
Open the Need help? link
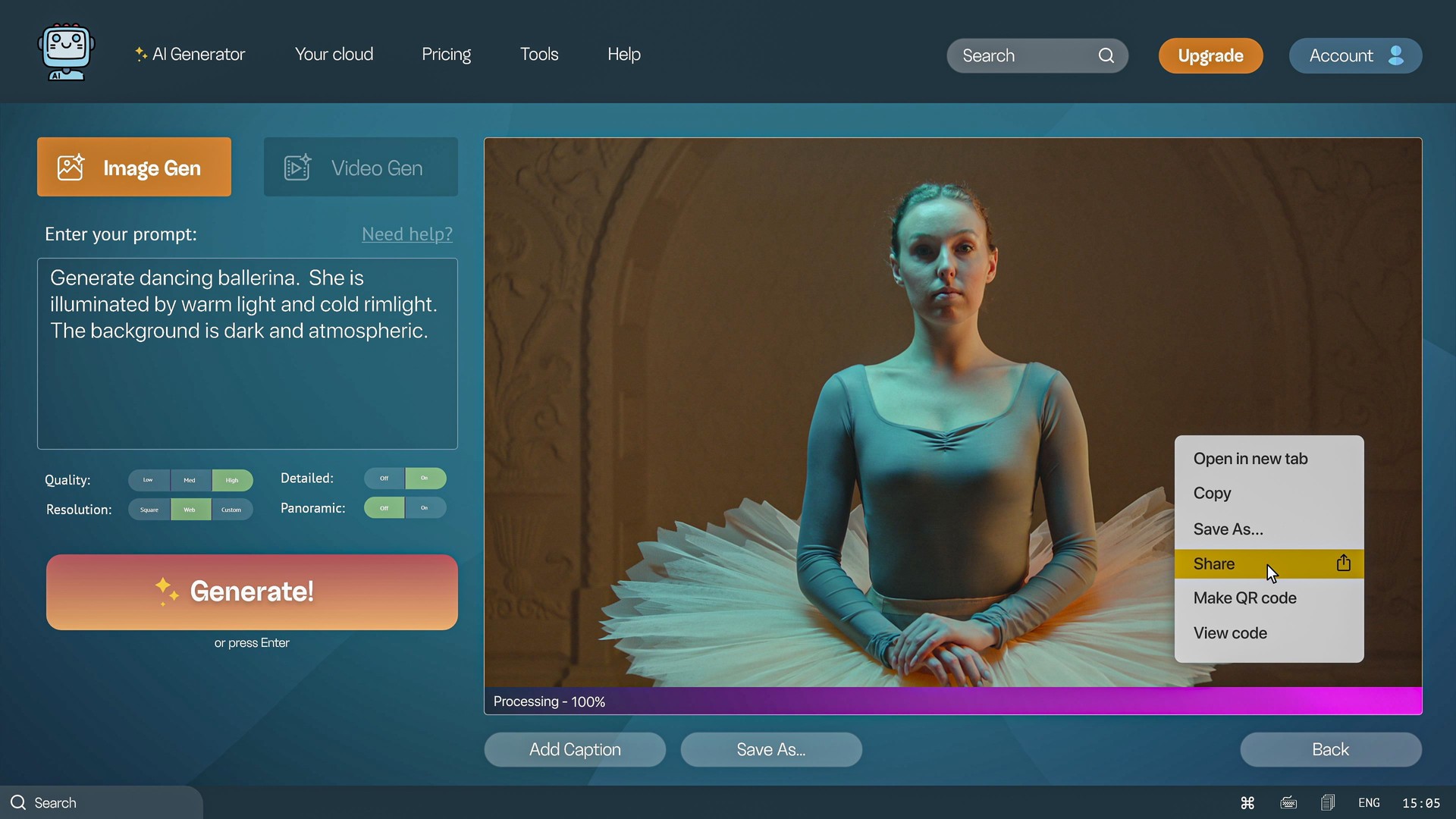pos(406,234)
